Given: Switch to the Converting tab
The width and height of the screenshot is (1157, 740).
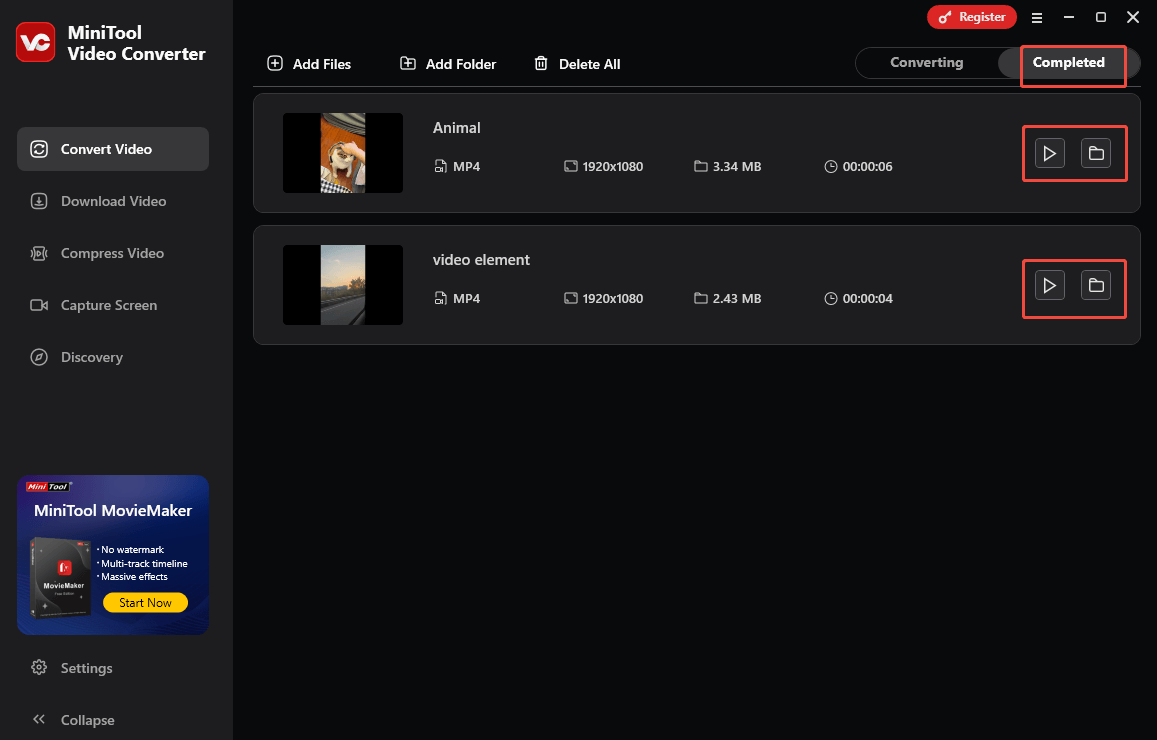Looking at the screenshot, I should pos(927,63).
